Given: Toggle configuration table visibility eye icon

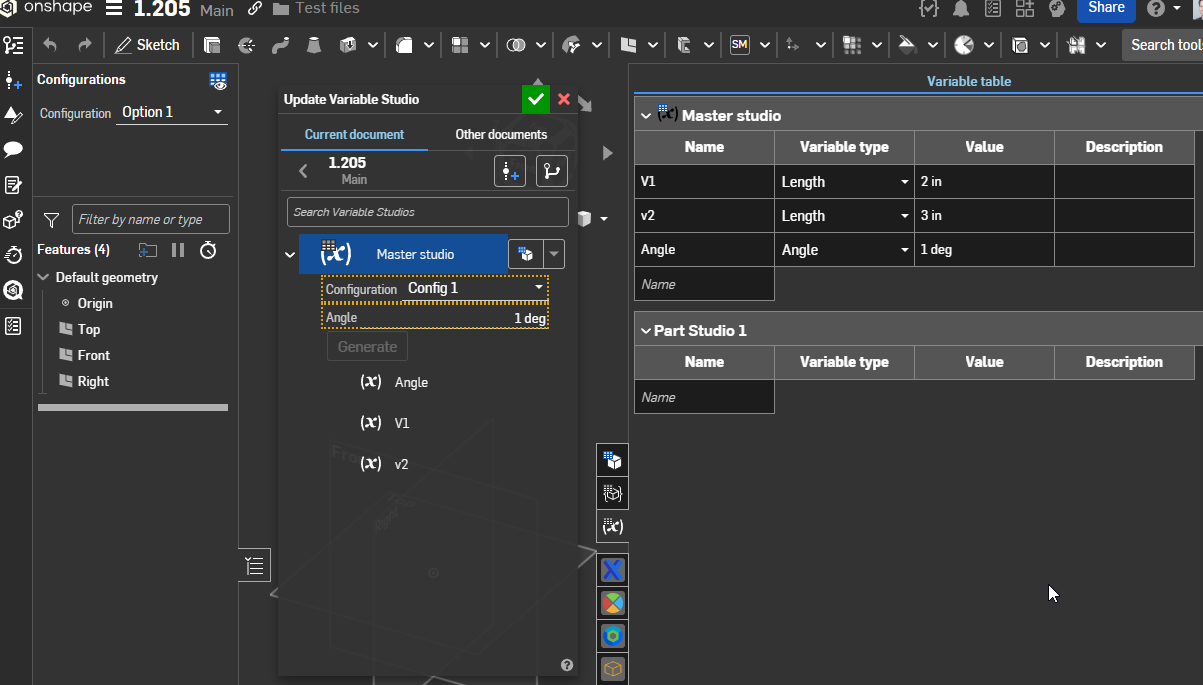Looking at the screenshot, I should pyautogui.click(x=218, y=81).
